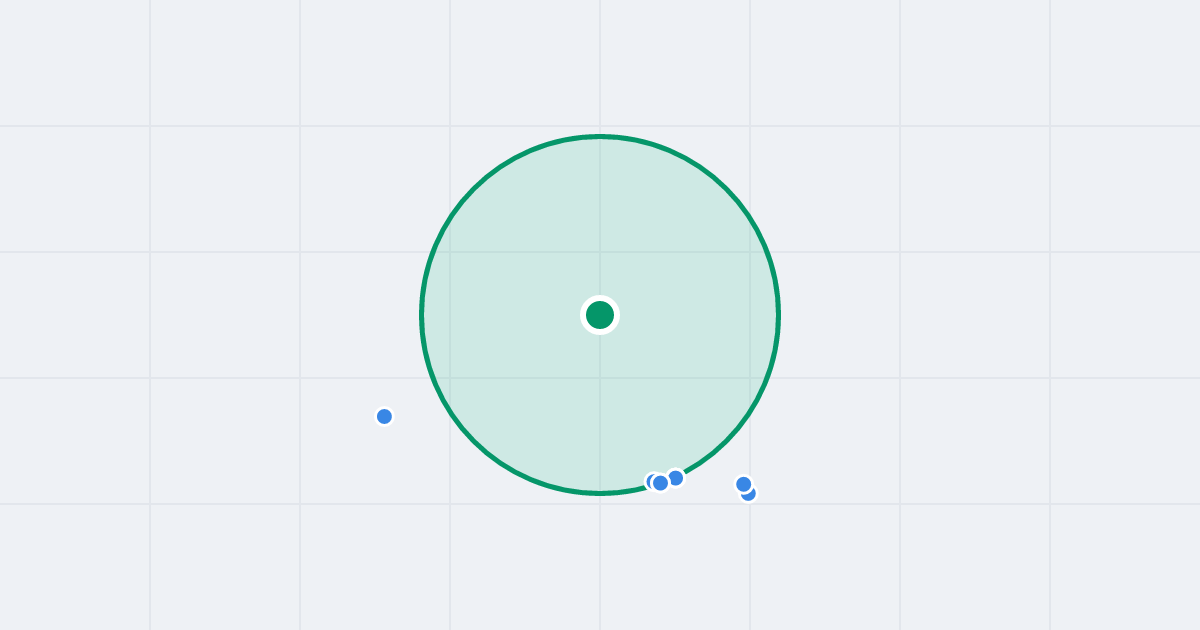The height and width of the screenshot is (630, 1200).
Task: Click the bottom-right grid line intersection
Action: (1050, 504)
